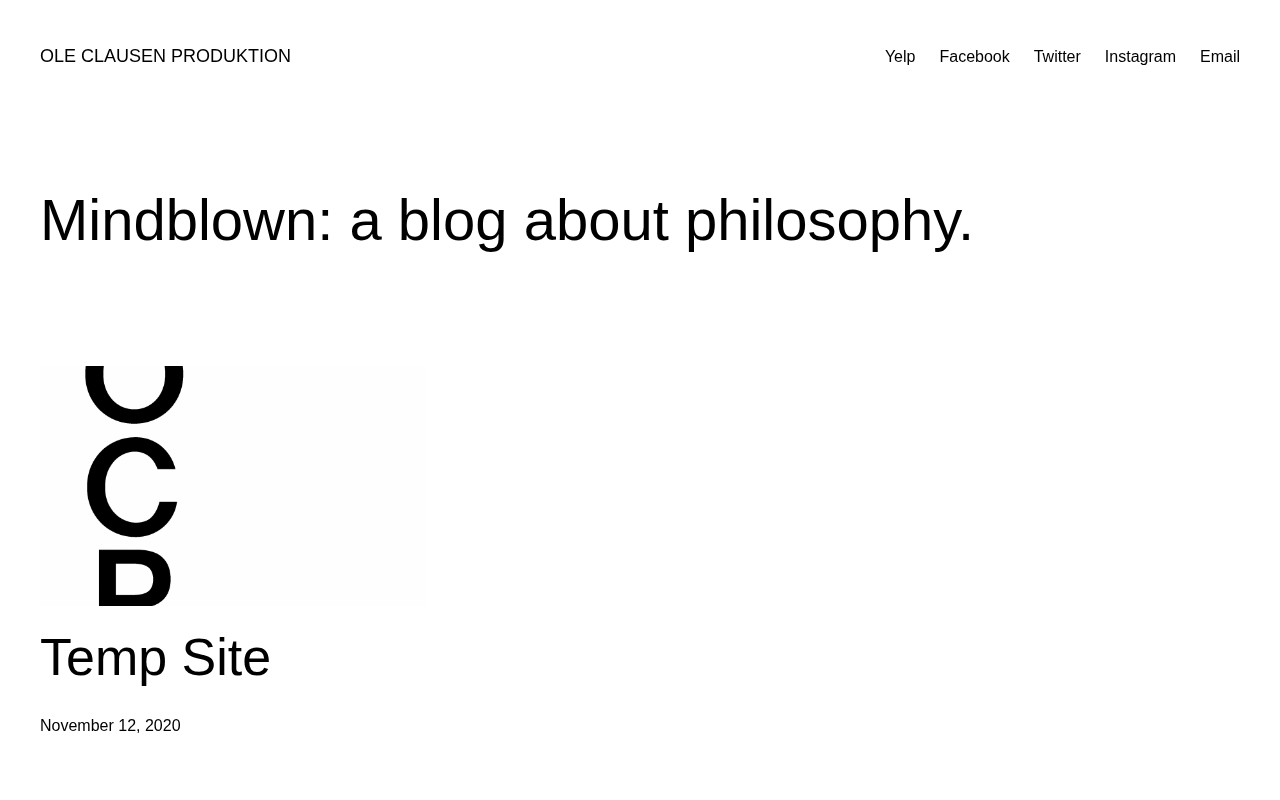
Task: Visit the Instagram navigation link
Action: pos(1139,56)
